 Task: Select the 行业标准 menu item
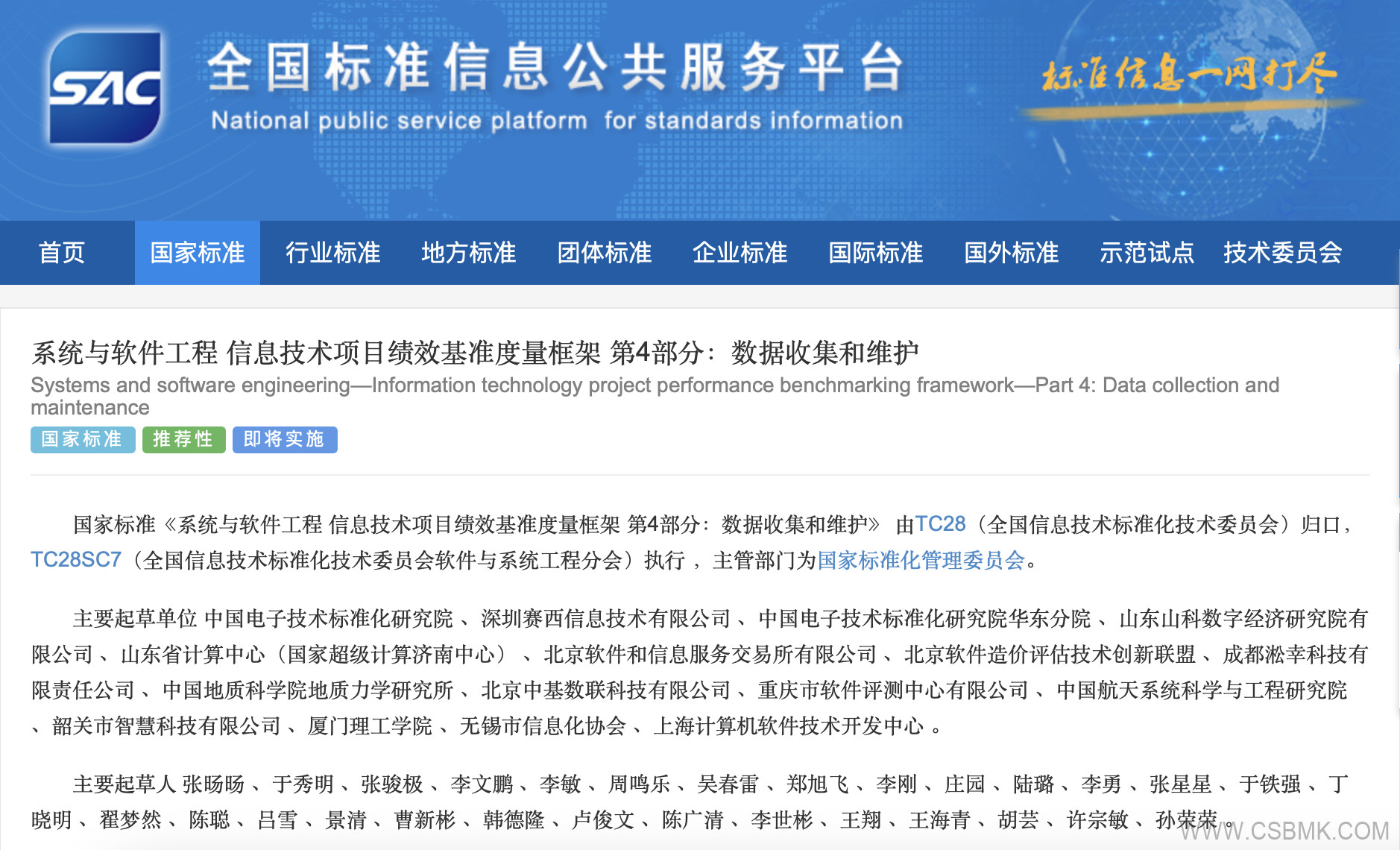coord(332,253)
